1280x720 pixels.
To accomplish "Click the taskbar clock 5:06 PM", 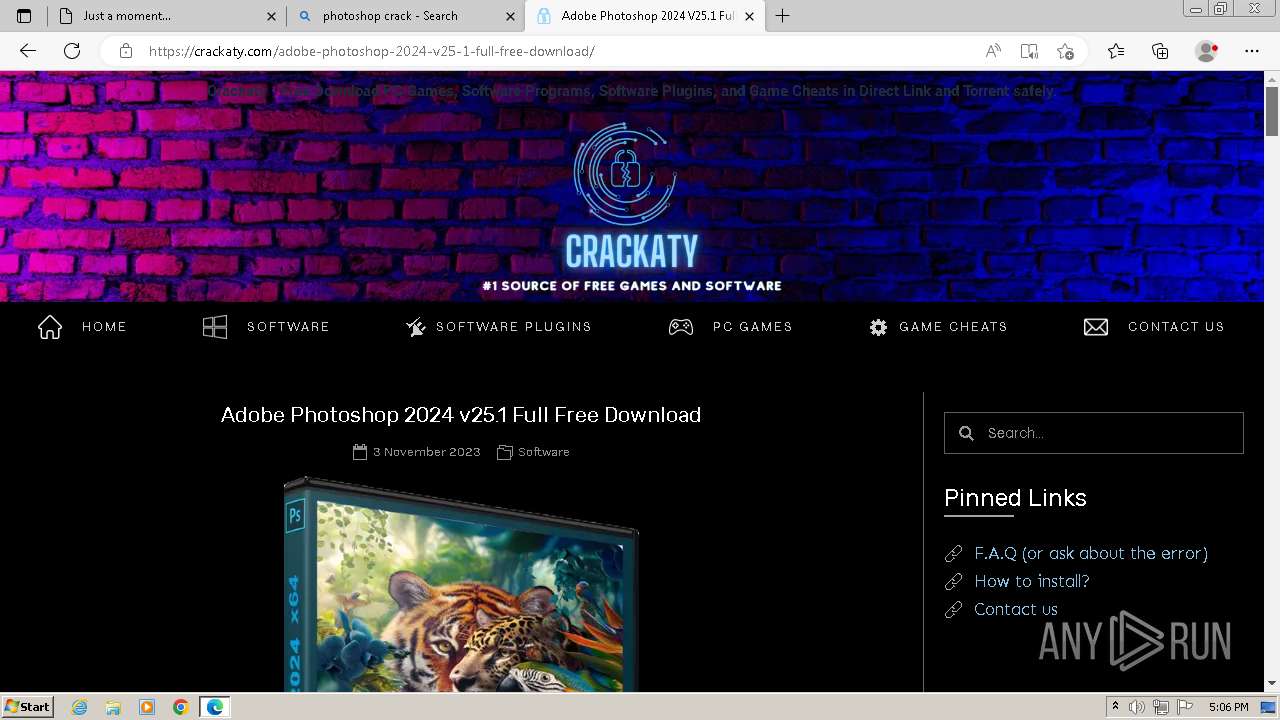I will pyautogui.click(x=1228, y=707).
